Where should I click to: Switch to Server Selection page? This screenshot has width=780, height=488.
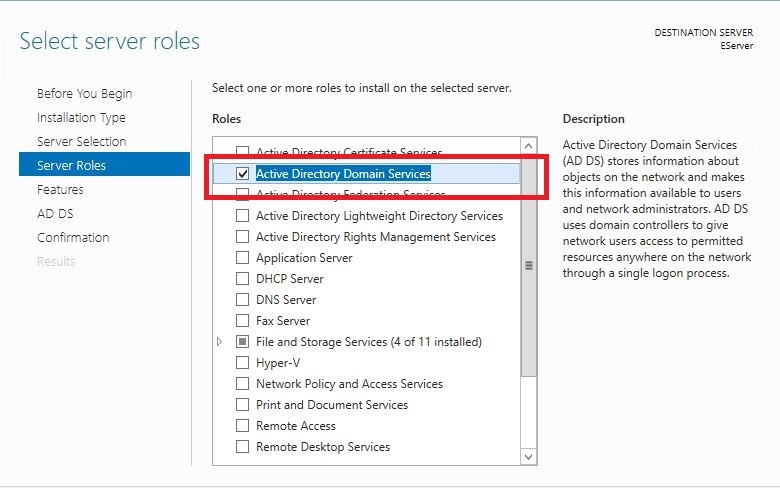click(x=81, y=142)
